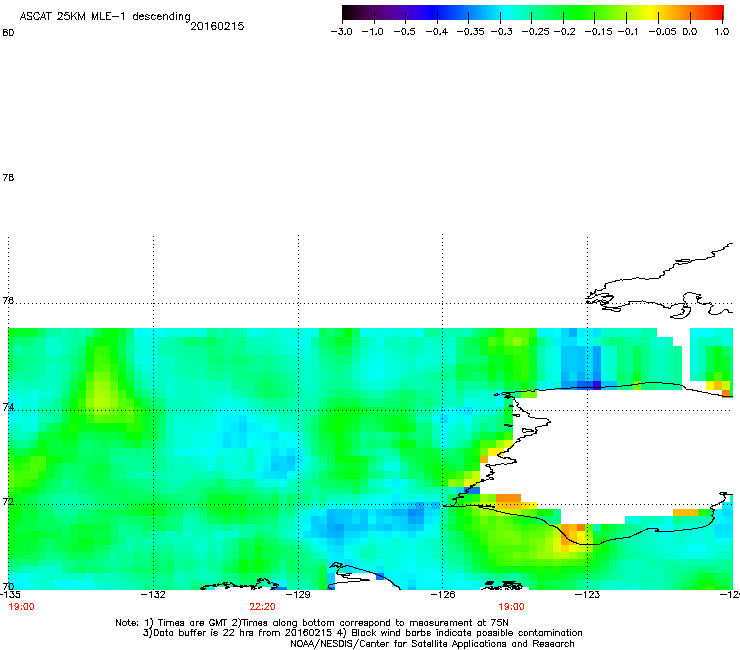Click the note line about Data buffer 22 hrs
The image size is (740, 650).
click(x=362, y=633)
